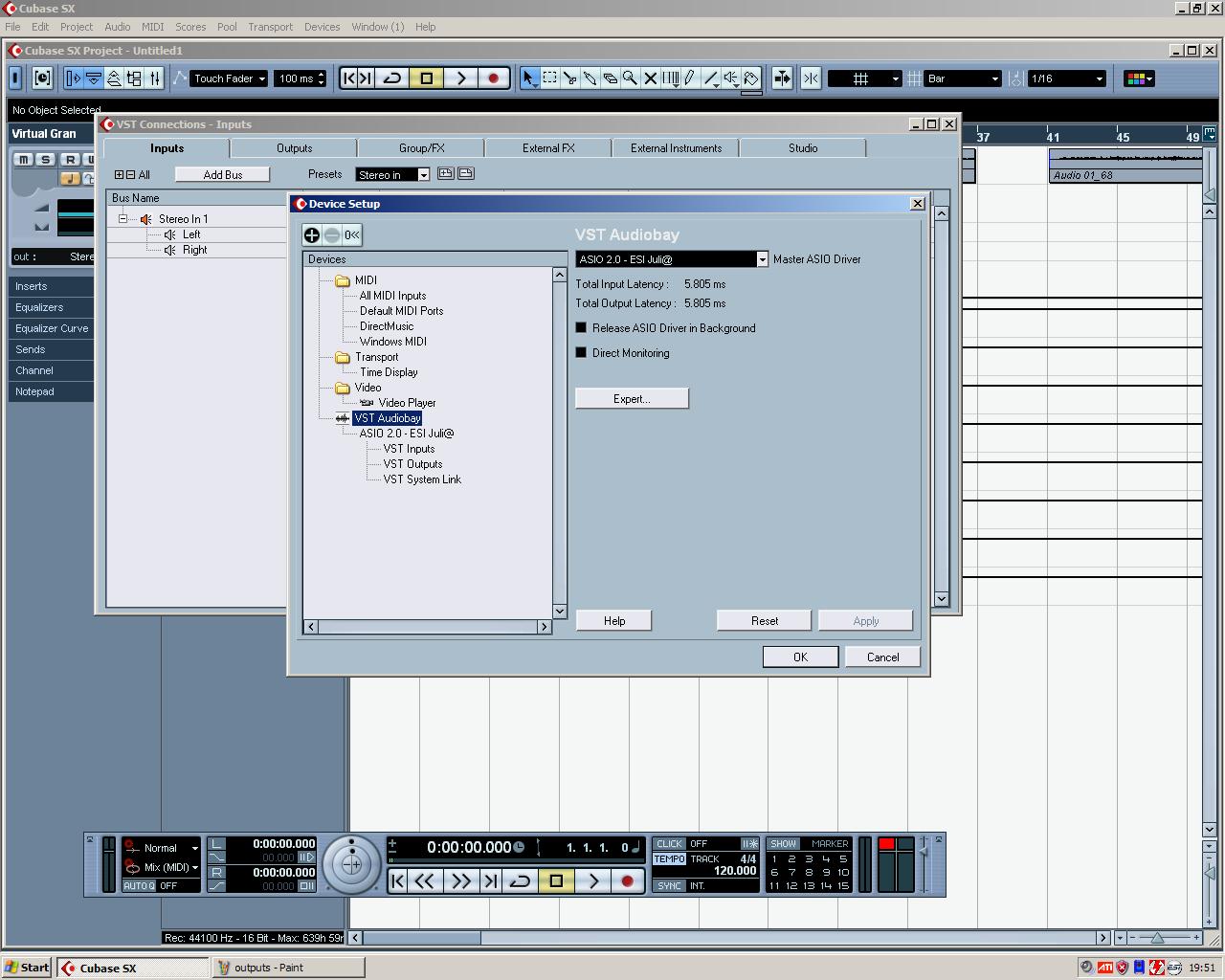Viewport: 1225px width, 980px height.
Task: Toggle metronome CLICK in transport
Action: pyautogui.click(x=669, y=844)
